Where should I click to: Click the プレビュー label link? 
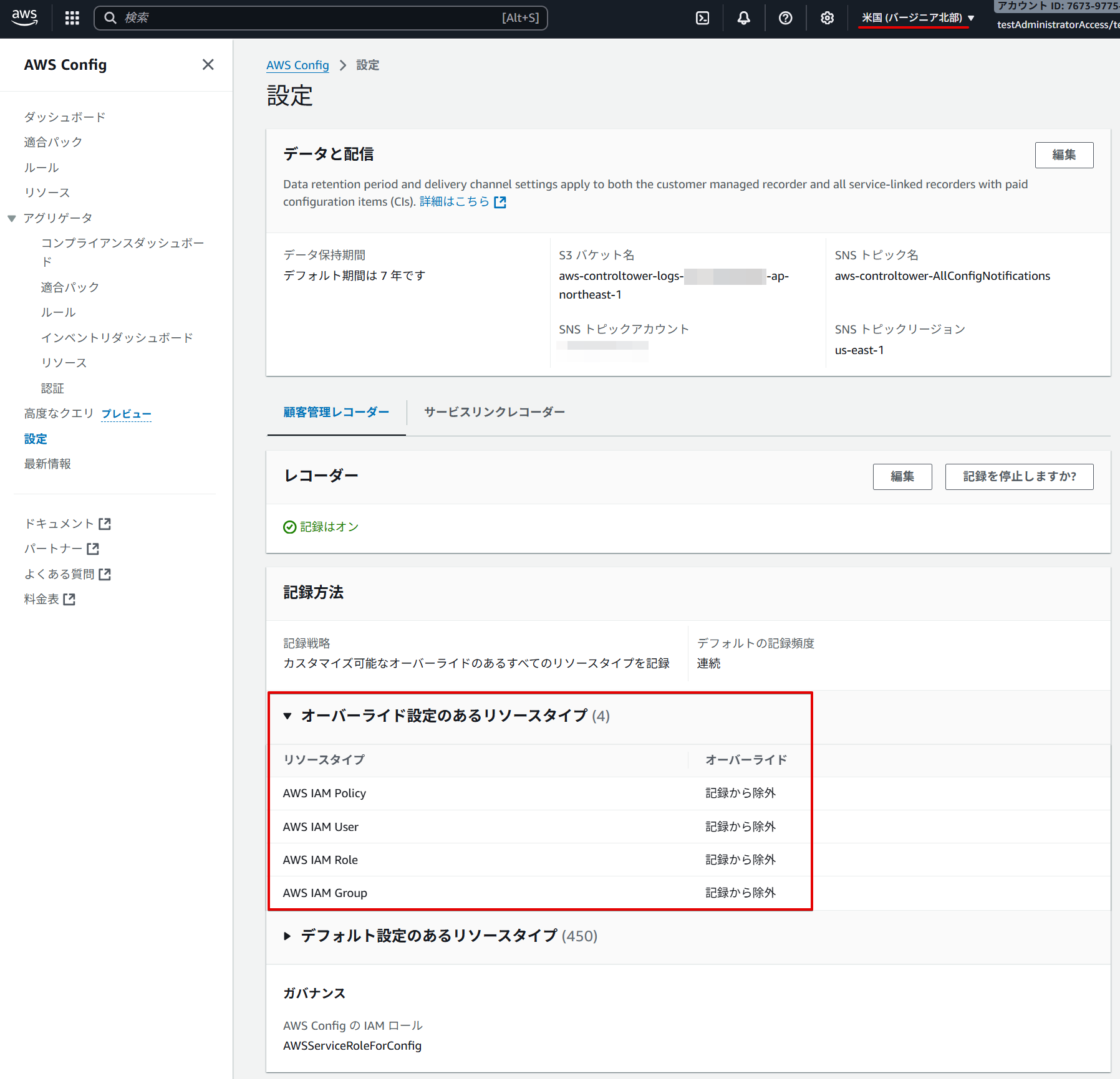point(127,414)
